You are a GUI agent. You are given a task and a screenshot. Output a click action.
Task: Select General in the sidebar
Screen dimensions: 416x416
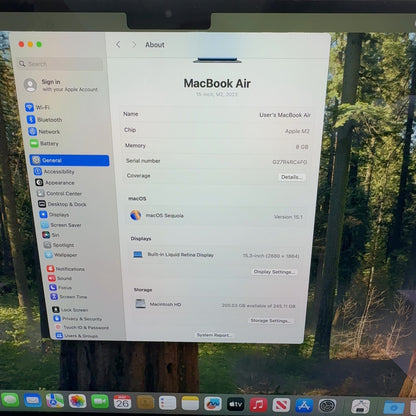[69, 160]
